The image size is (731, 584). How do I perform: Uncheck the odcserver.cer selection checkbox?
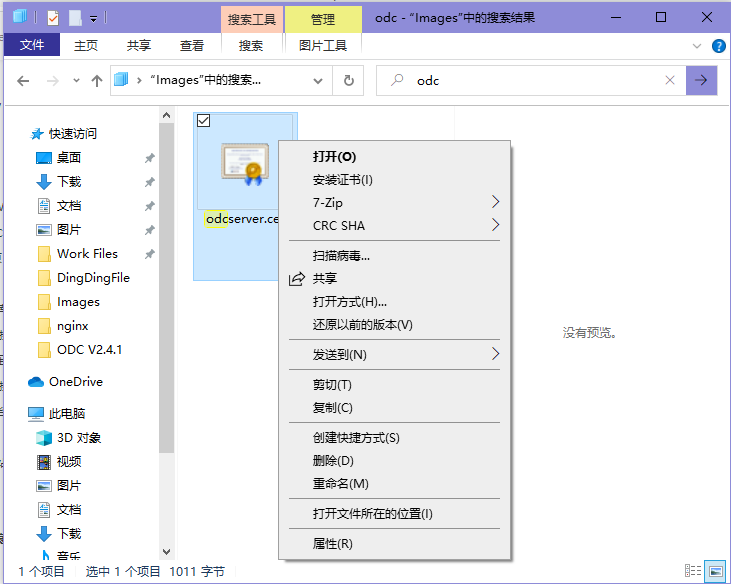tap(204, 121)
